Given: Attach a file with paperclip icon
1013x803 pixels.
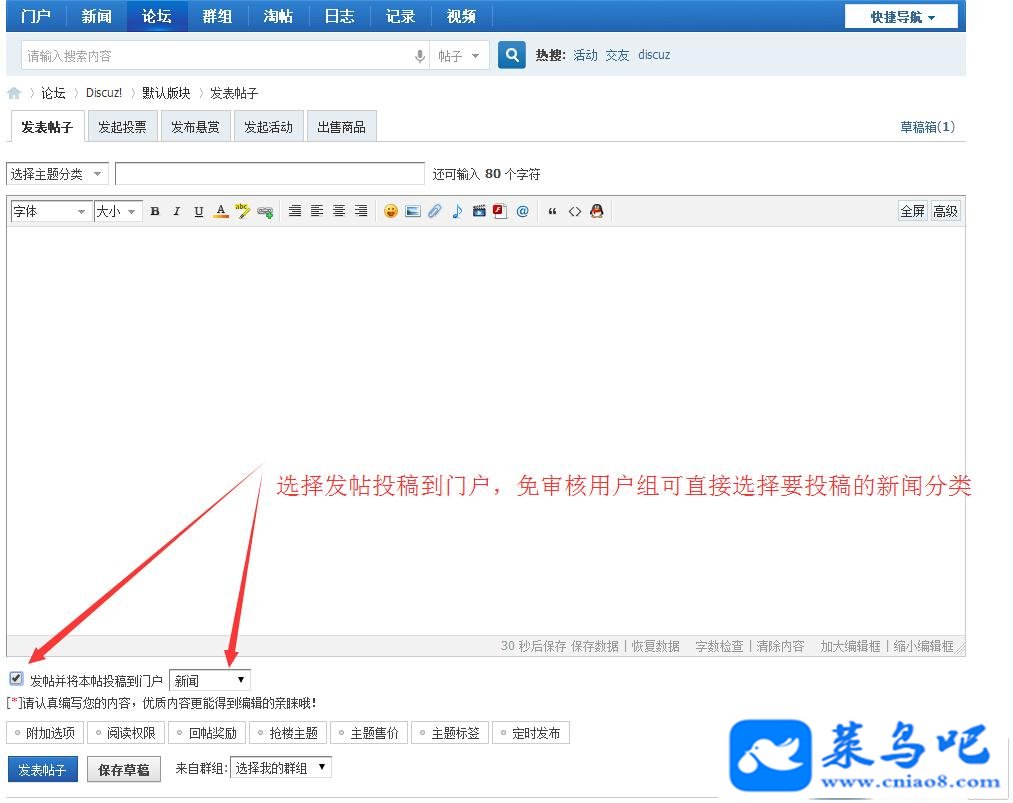Looking at the screenshot, I should coord(435,211).
